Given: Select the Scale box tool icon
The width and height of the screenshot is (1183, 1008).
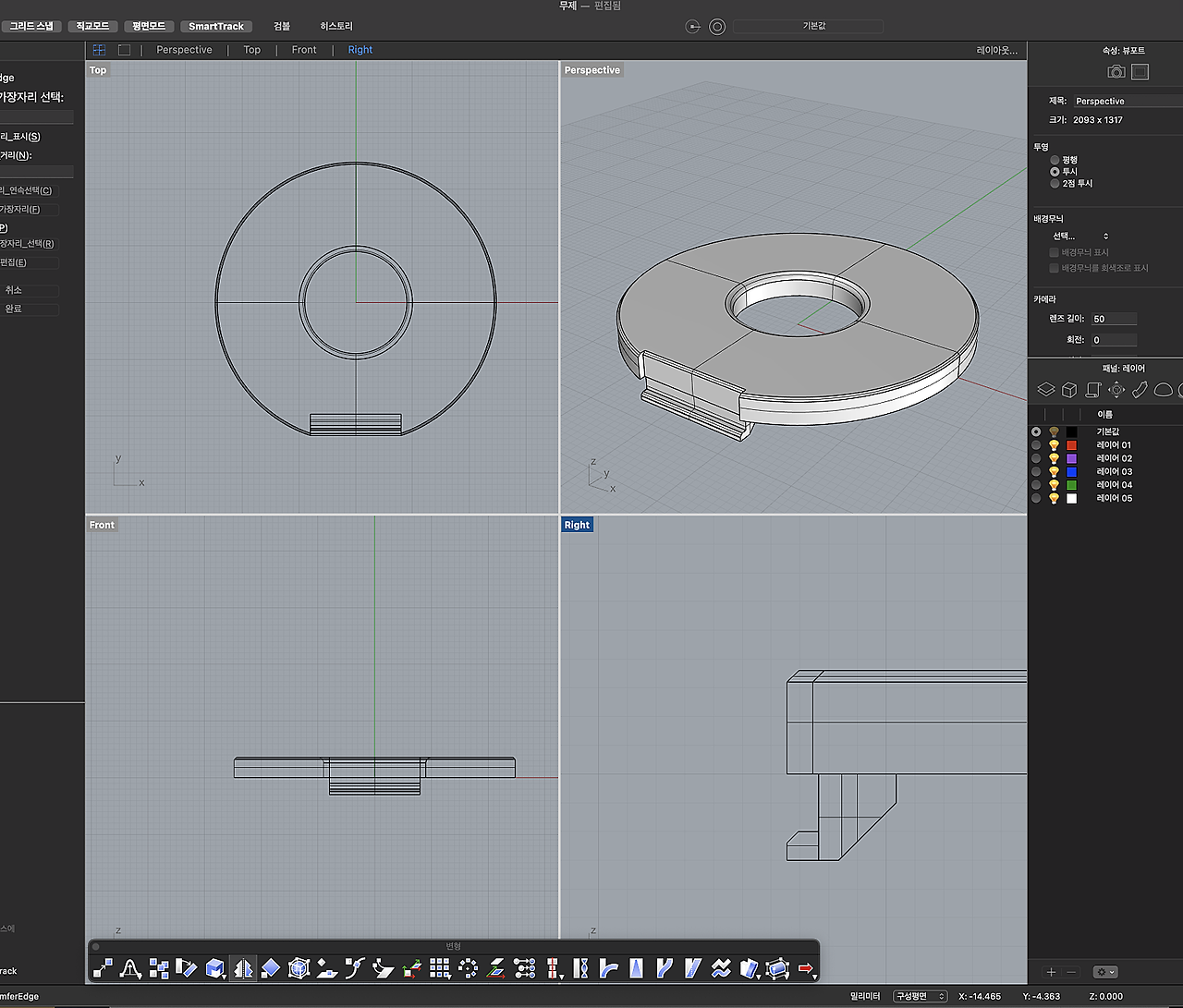Looking at the screenshot, I should tap(215, 968).
